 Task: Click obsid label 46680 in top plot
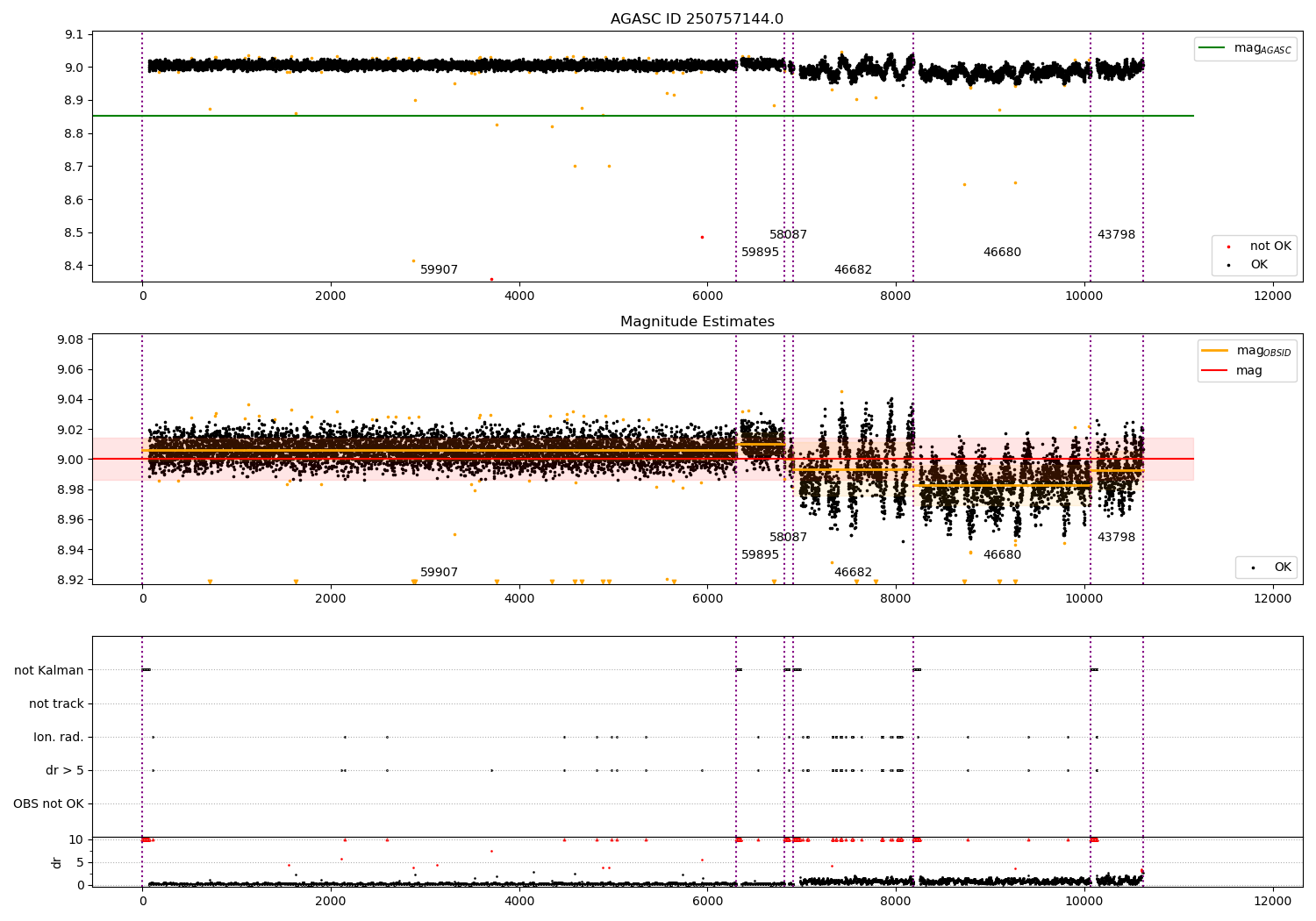pyautogui.click(x=1002, y=253)
